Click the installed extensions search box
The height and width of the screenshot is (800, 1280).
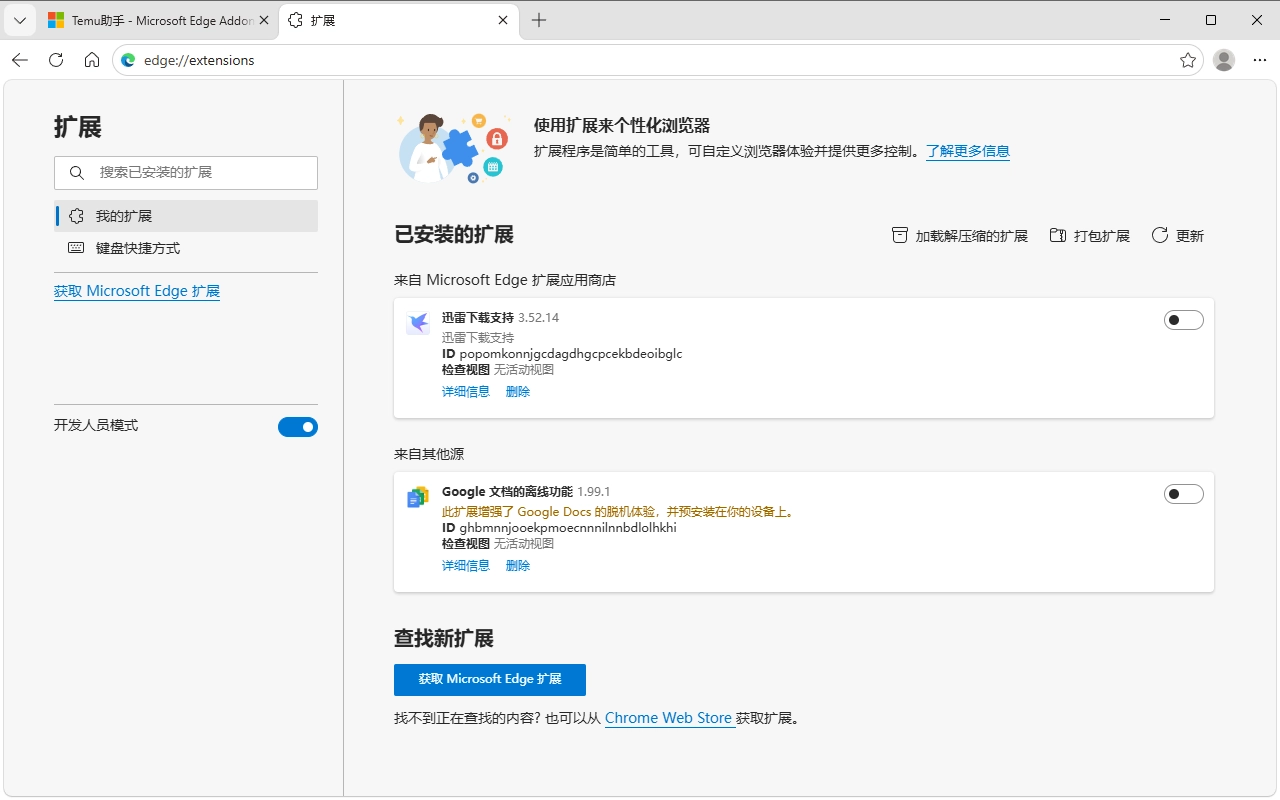[186, 172]
